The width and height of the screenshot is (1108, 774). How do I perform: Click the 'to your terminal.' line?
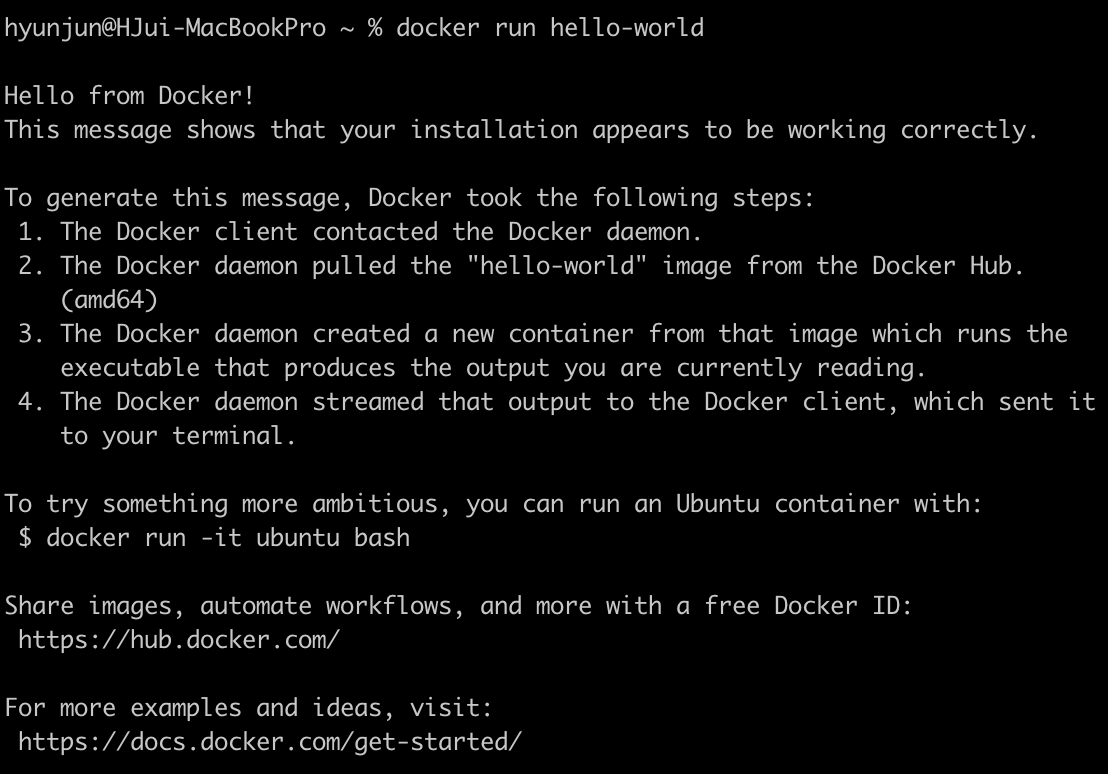(178, 435)
